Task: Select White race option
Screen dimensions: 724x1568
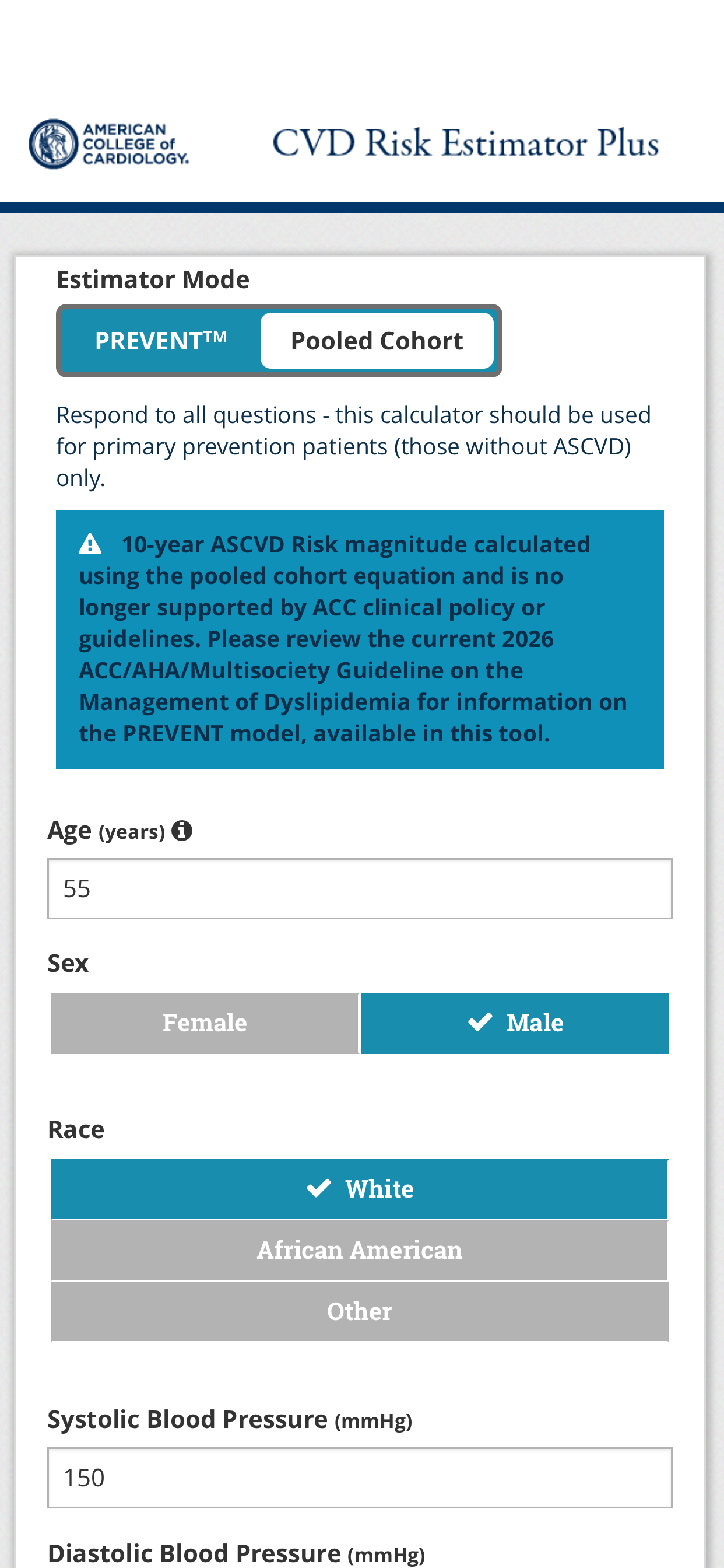Action: coord(360,1189)
